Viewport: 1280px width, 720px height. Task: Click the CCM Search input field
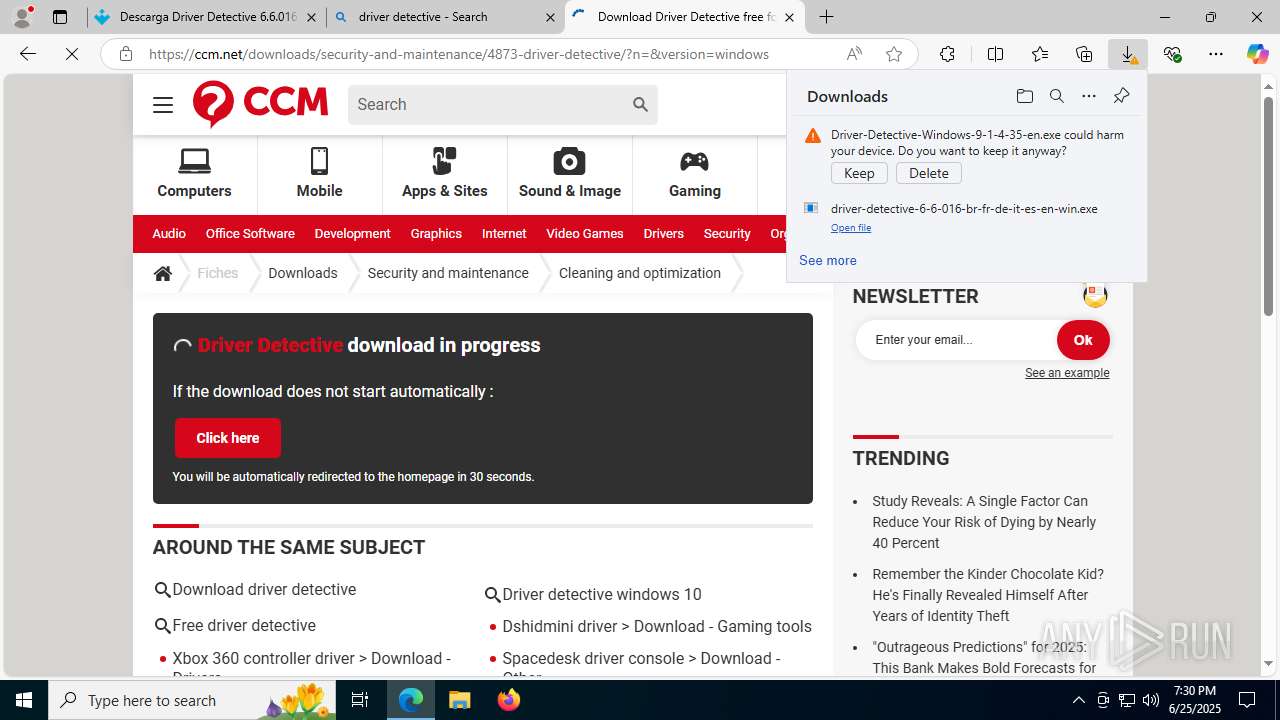click(x=490, y=104)
